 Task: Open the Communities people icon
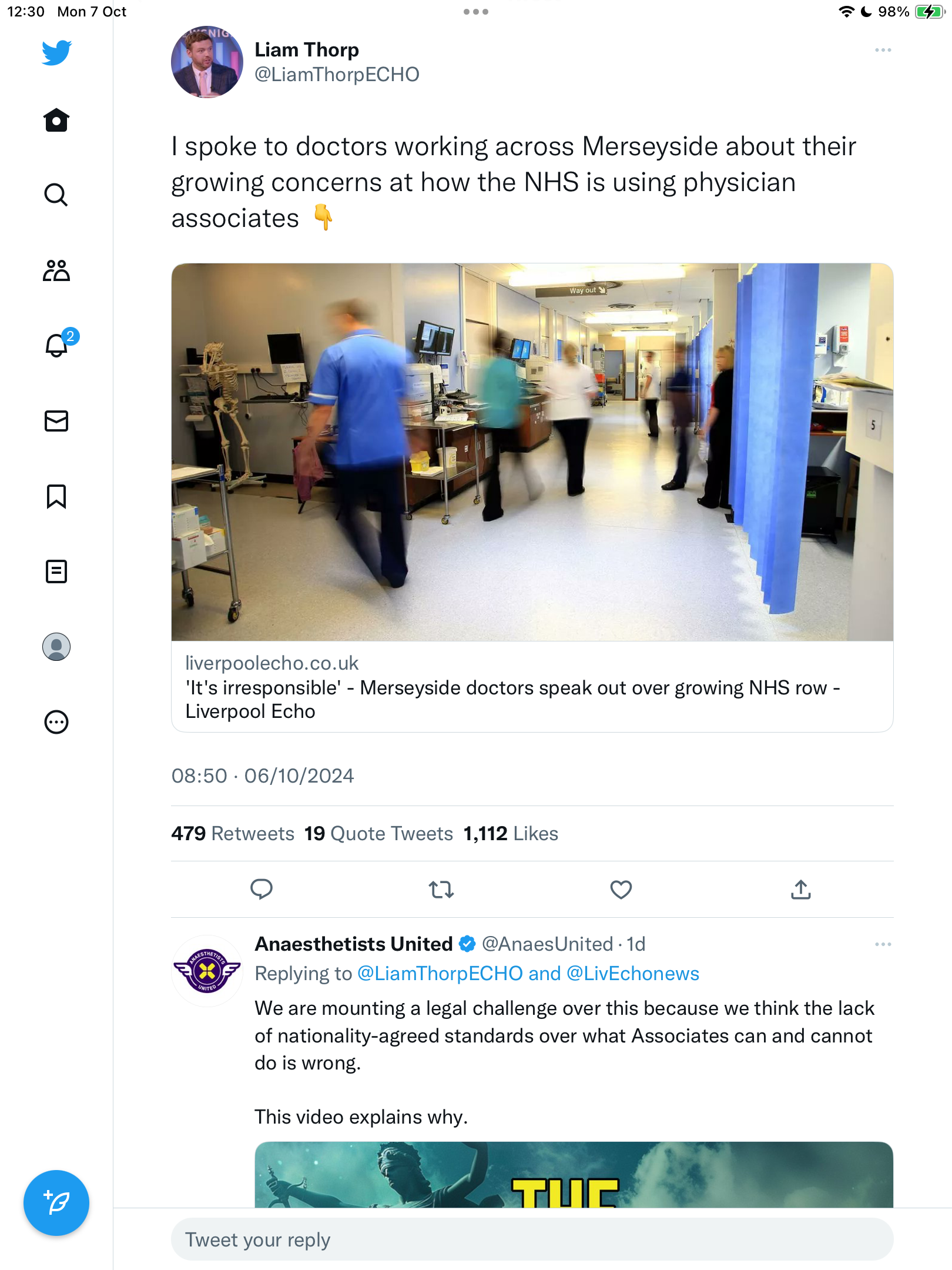[x=56, y=270]
